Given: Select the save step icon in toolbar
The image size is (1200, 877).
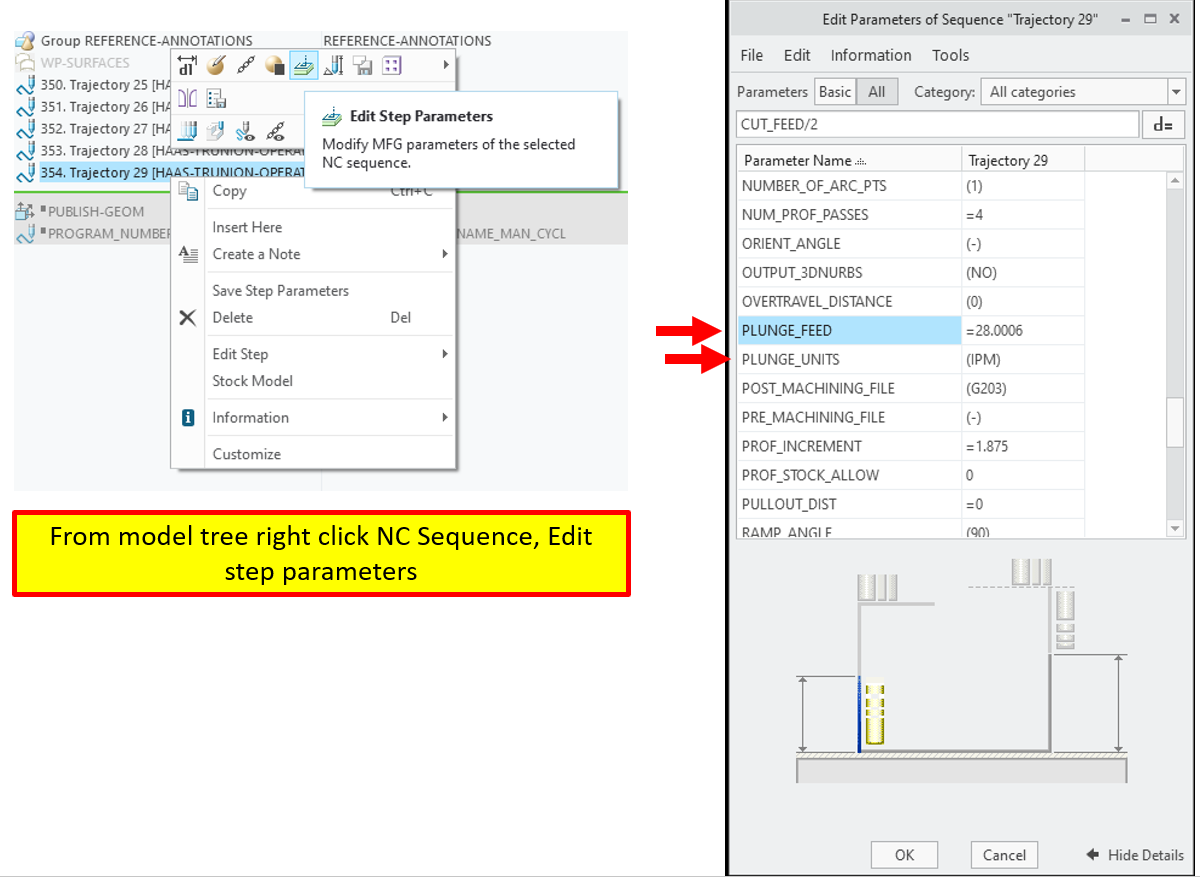Looking at the screenshot, I should [363, 65].
